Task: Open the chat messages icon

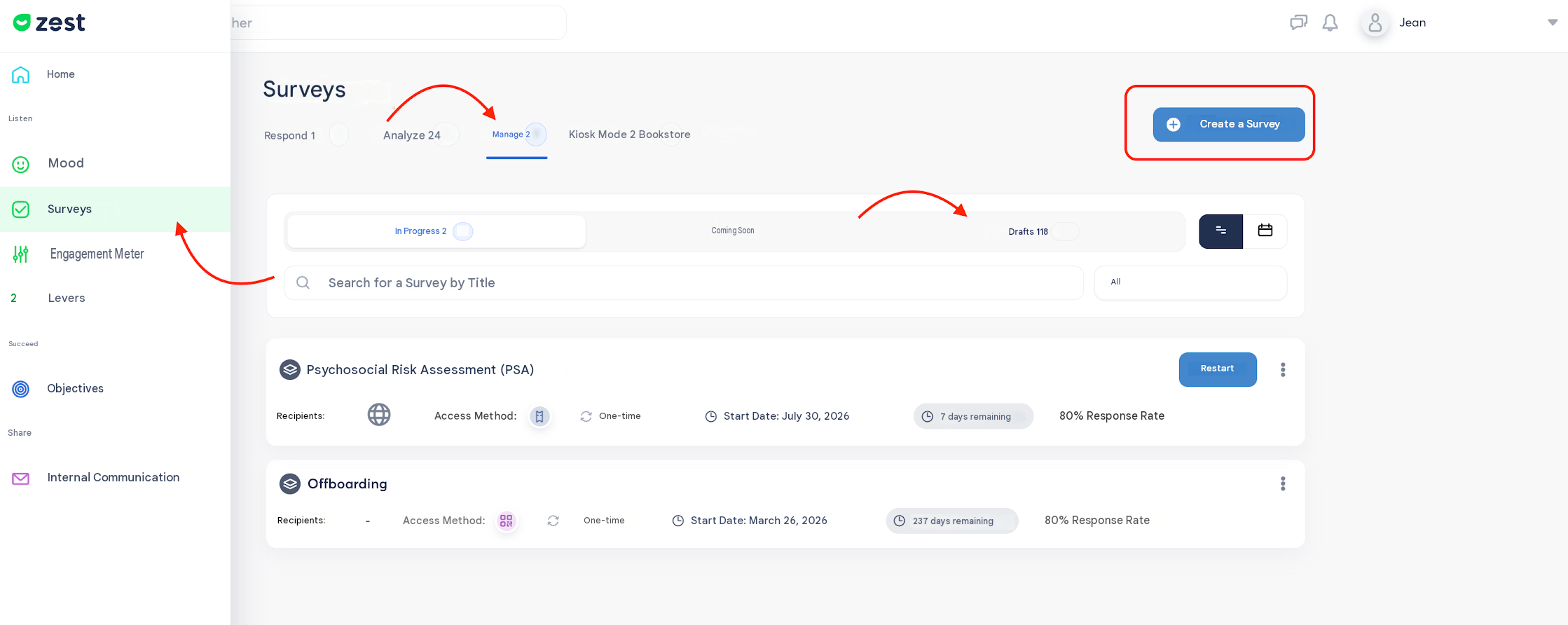Action: (1298, 22)
